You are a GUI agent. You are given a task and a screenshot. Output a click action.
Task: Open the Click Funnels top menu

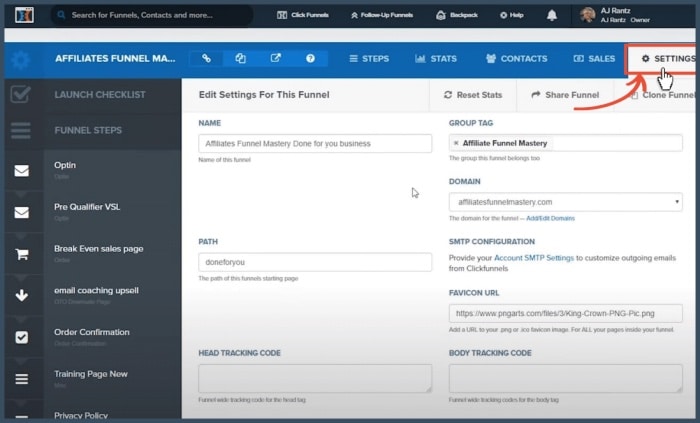[x=303, y=15]
